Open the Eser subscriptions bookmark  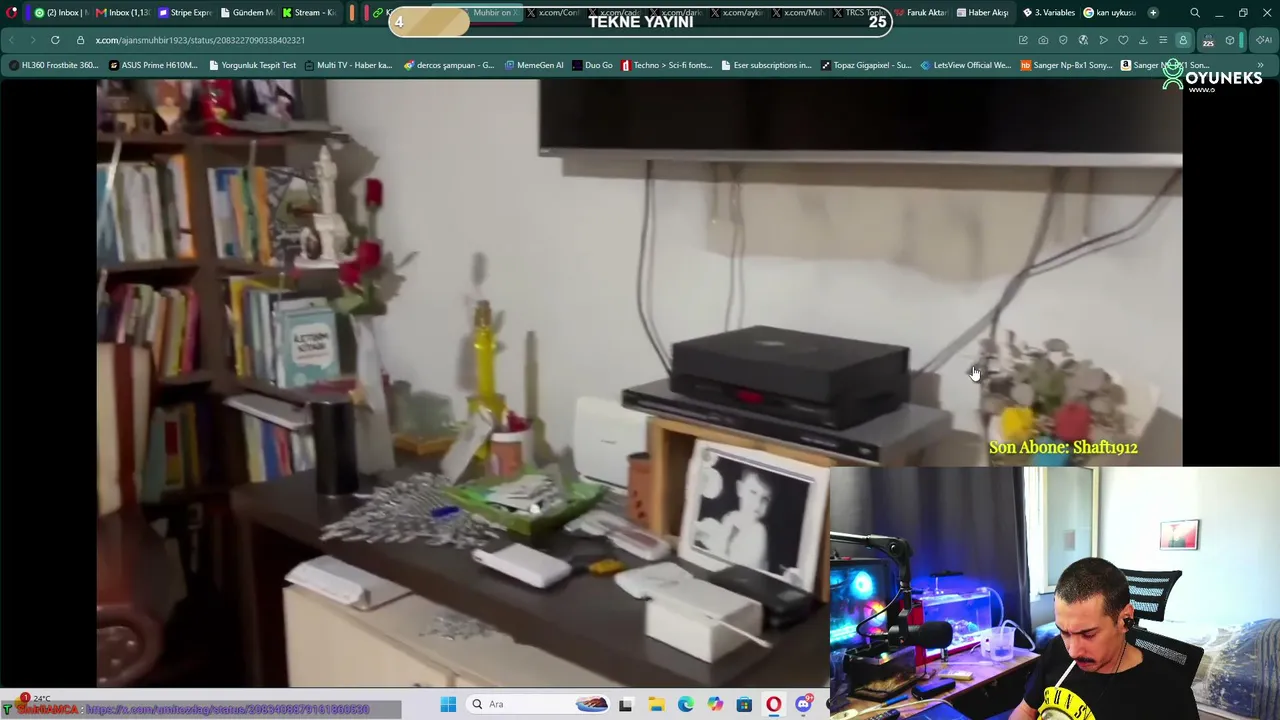click(x=767, y=65)
